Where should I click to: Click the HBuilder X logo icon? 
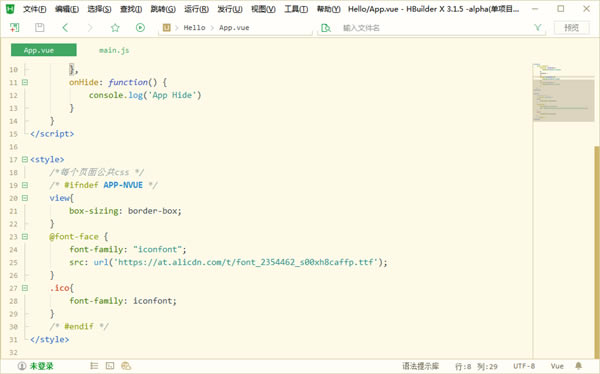(10, 9)
